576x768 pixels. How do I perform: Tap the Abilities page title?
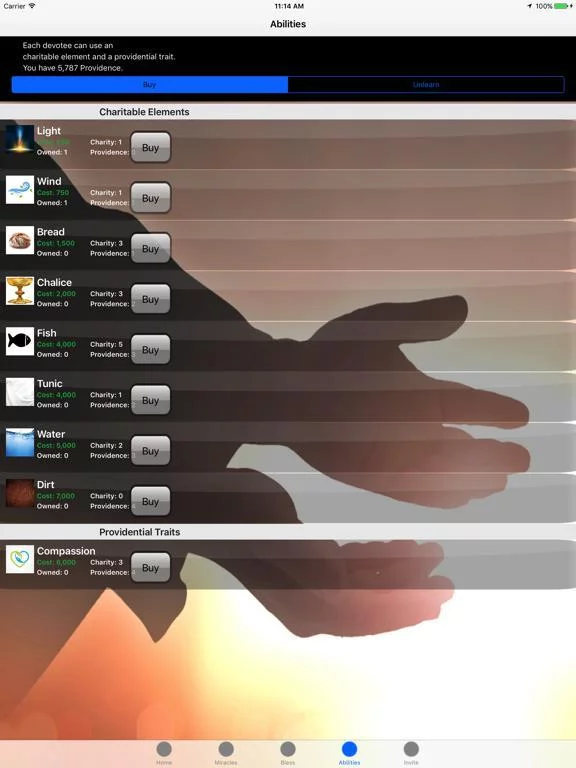click(x=288, y=24)
